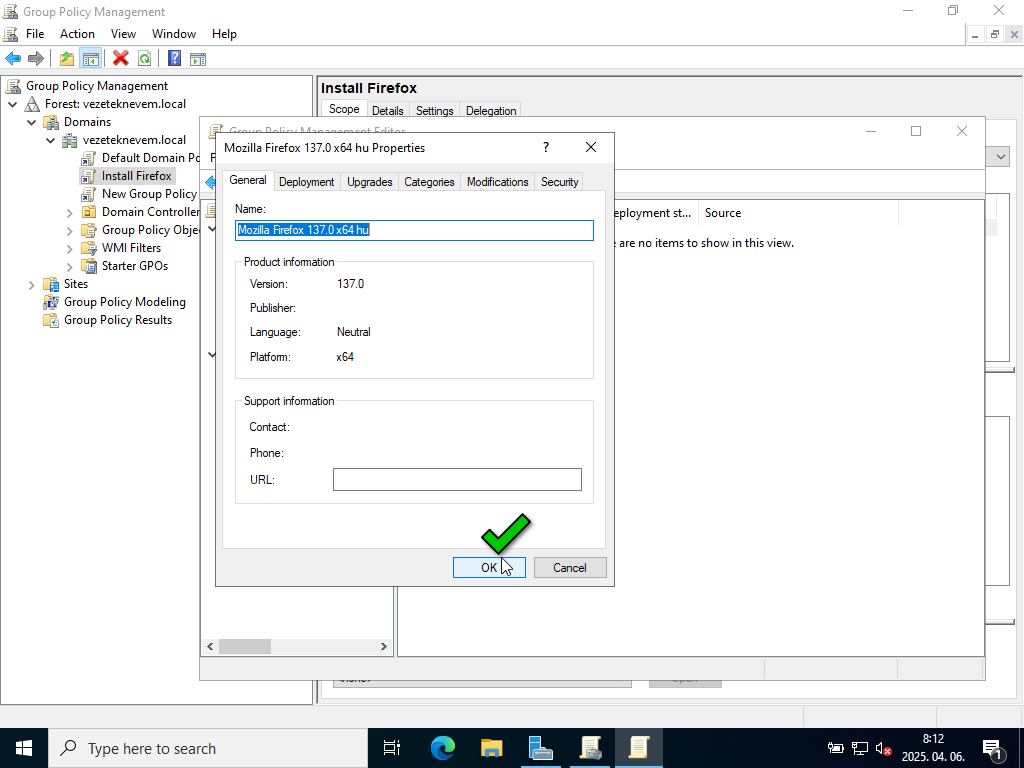
Task: Expand the Sites tree node
Action: point(32,284)
